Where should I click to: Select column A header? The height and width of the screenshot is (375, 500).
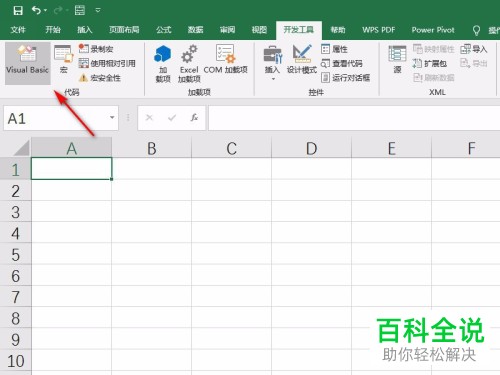click(71, 148)
